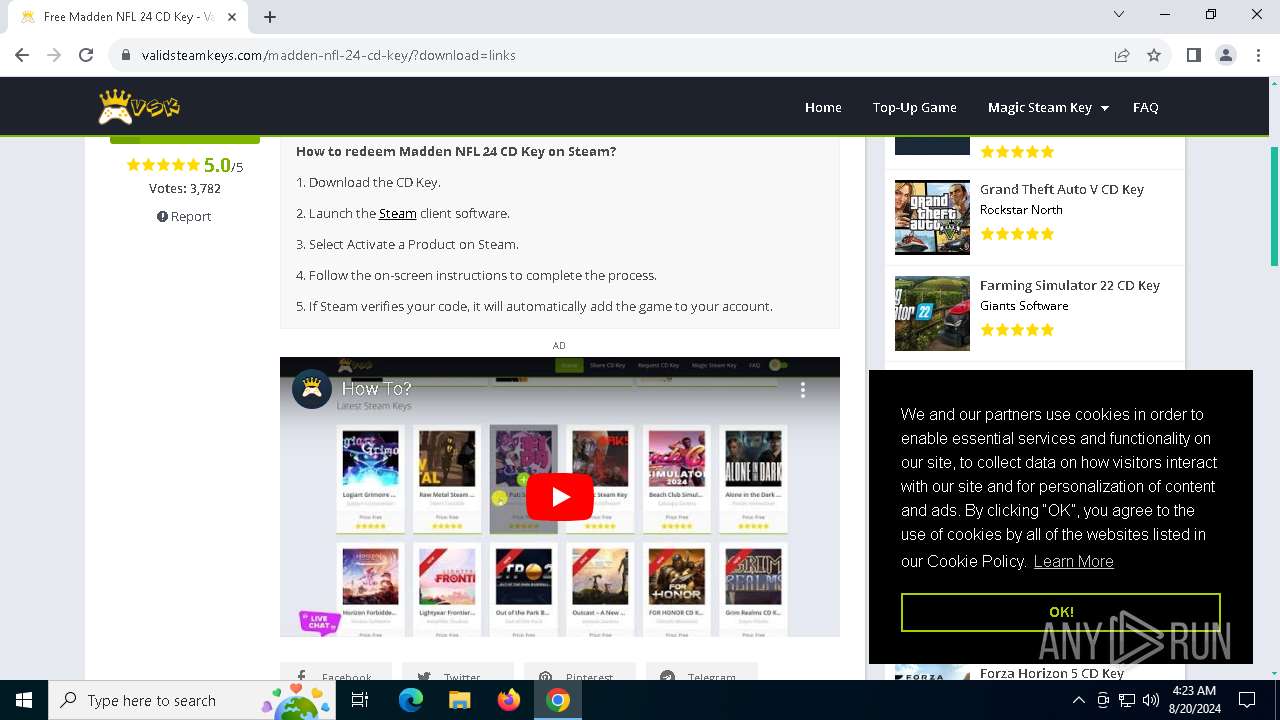Viewport: 1280px width, 720px height.
Task: Open a new browser tab
Action: [x=270, y=16]
